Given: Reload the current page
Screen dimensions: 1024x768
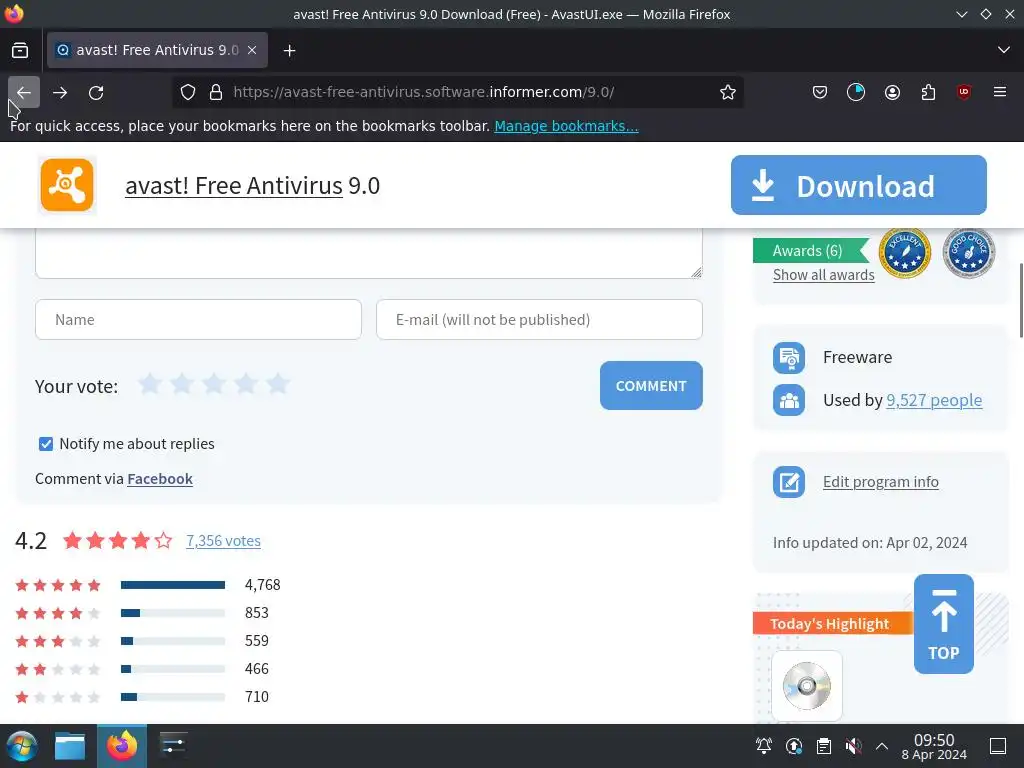Looking at the screenshot, I should click(96, 92).
